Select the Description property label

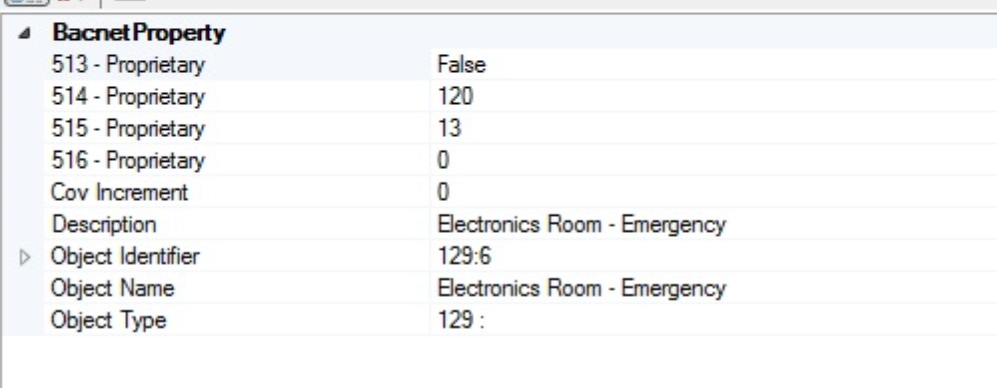tap(104, 224)
